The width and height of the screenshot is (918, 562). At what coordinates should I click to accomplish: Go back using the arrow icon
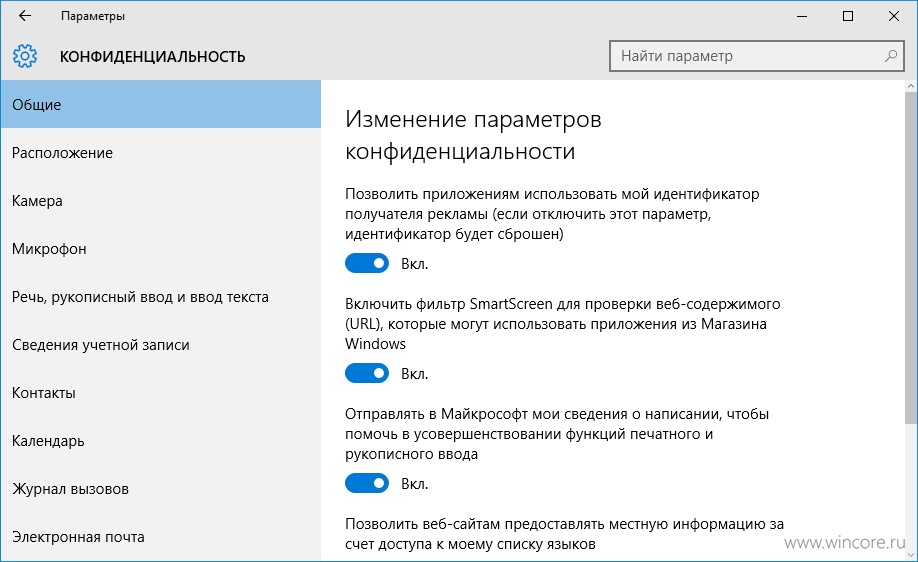25,16
